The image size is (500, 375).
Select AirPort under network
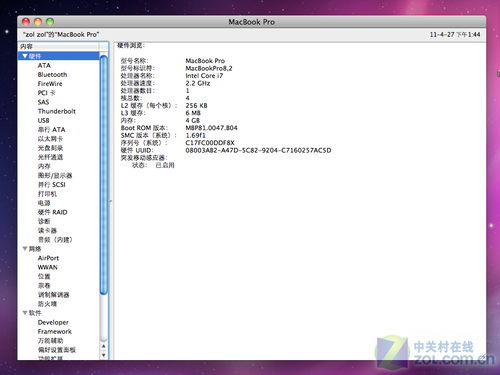(x=48, y=258)
